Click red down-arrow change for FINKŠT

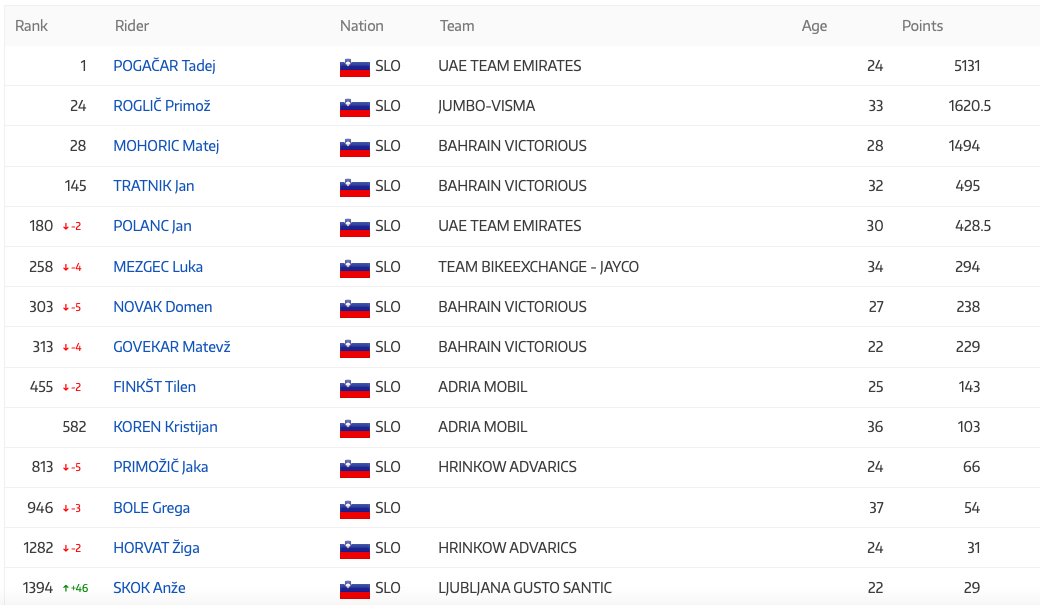(x=72, y=387)
